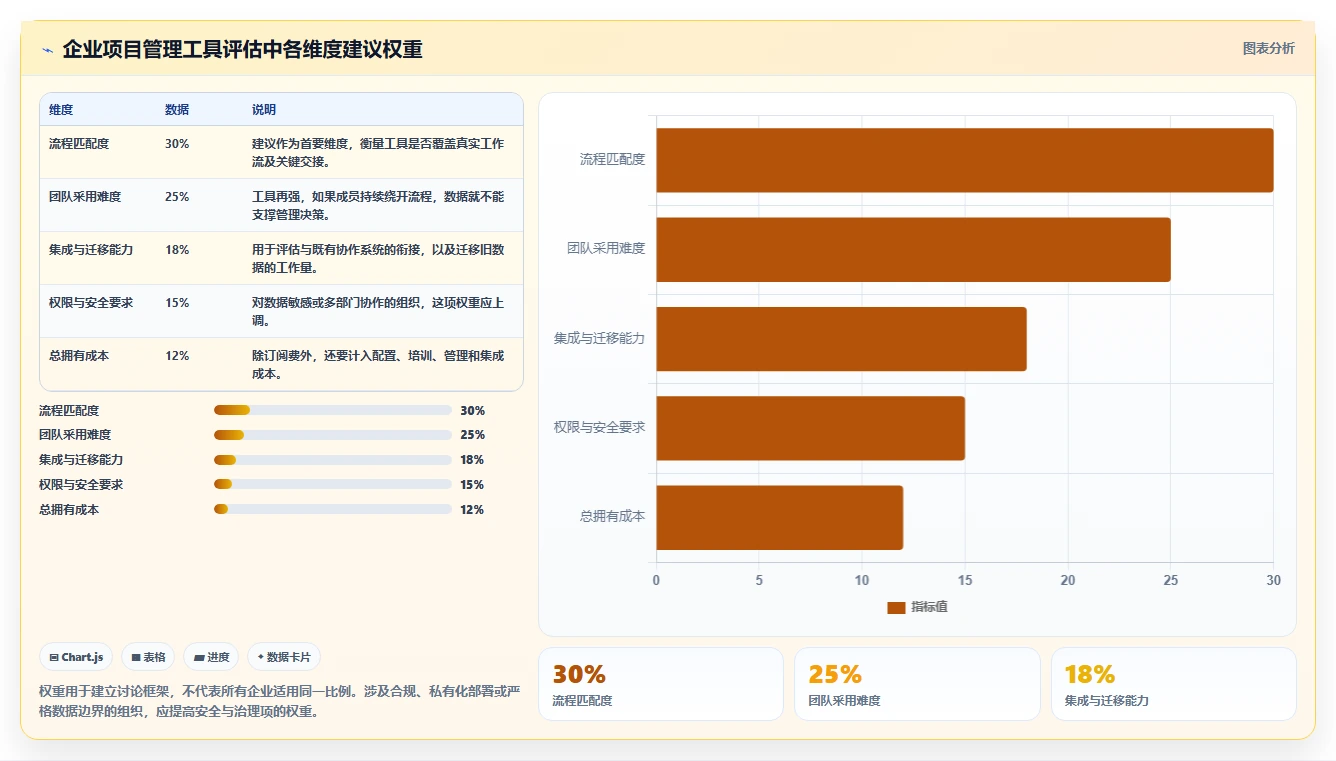The image size is (1336, 761).
Task: Click the page title 企业项目管理工具评估中各维度建议权重
Action: 242,49
